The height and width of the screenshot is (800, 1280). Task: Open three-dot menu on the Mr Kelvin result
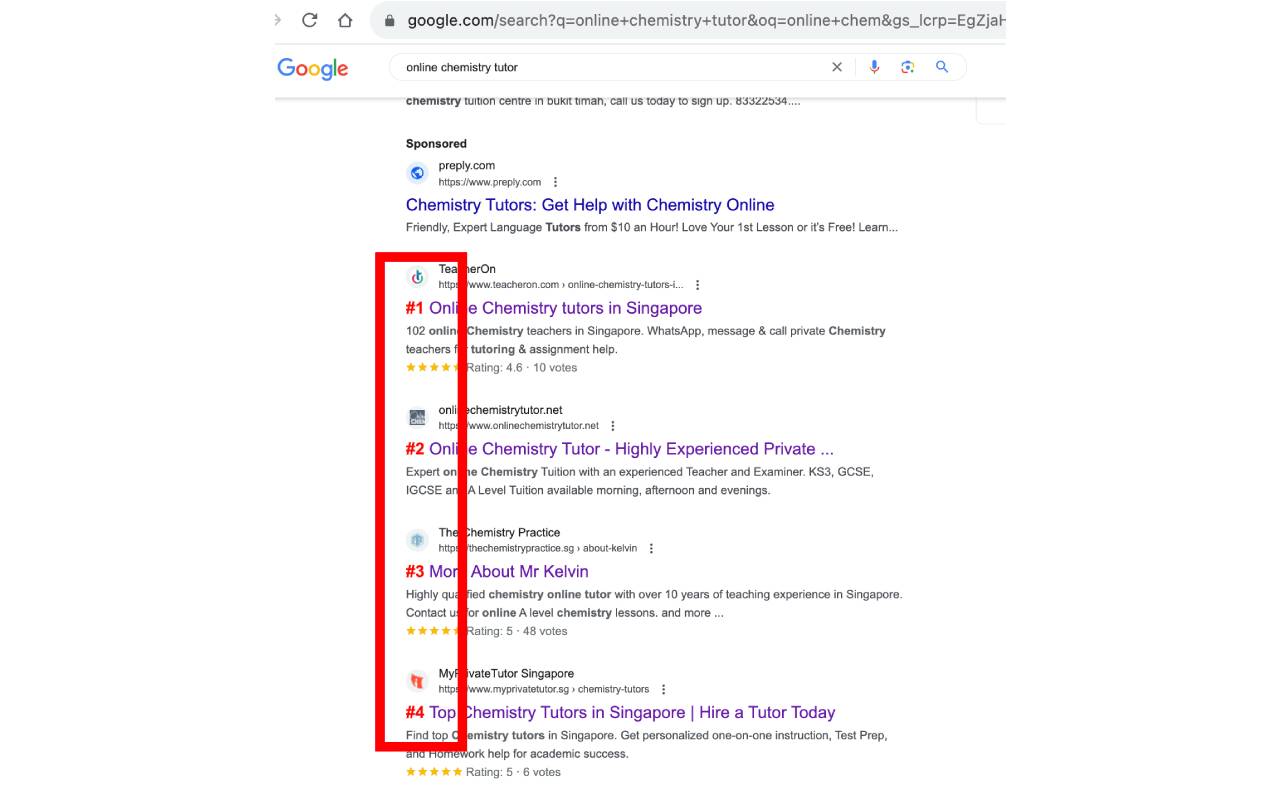pyautogui.click(x=651, y=548)
